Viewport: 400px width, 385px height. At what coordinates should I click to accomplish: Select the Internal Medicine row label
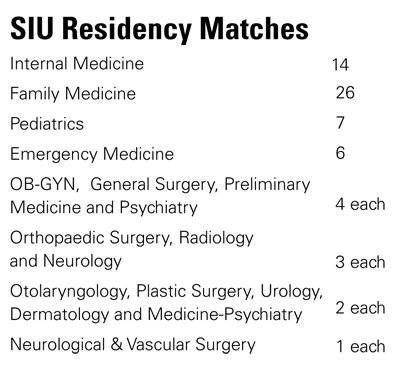[77, 63]
